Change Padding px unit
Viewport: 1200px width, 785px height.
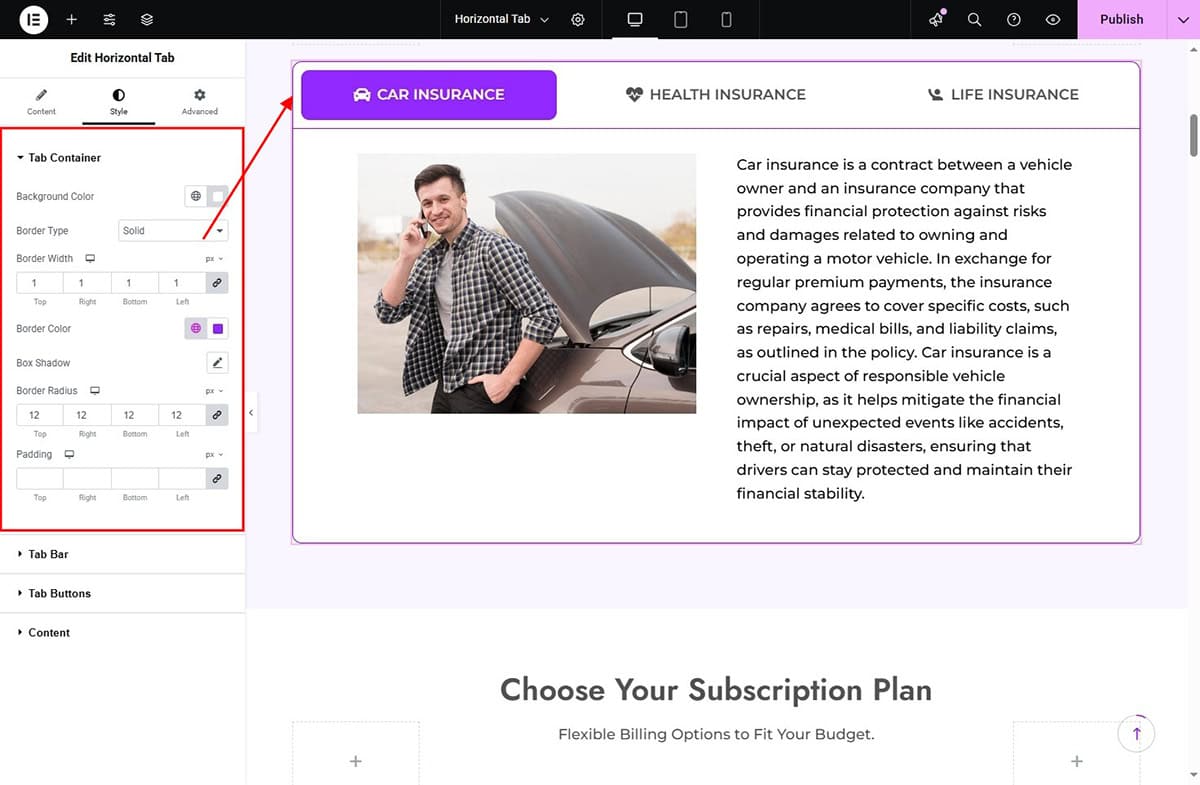(x=215, y=455)
